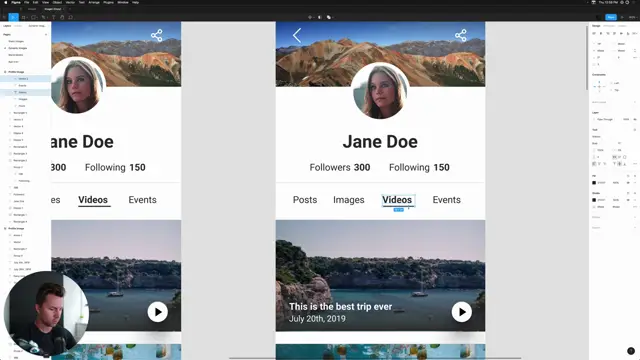640x360 pixels.
Task: Click the share icon on right profile frame
Action: (460, 35)
